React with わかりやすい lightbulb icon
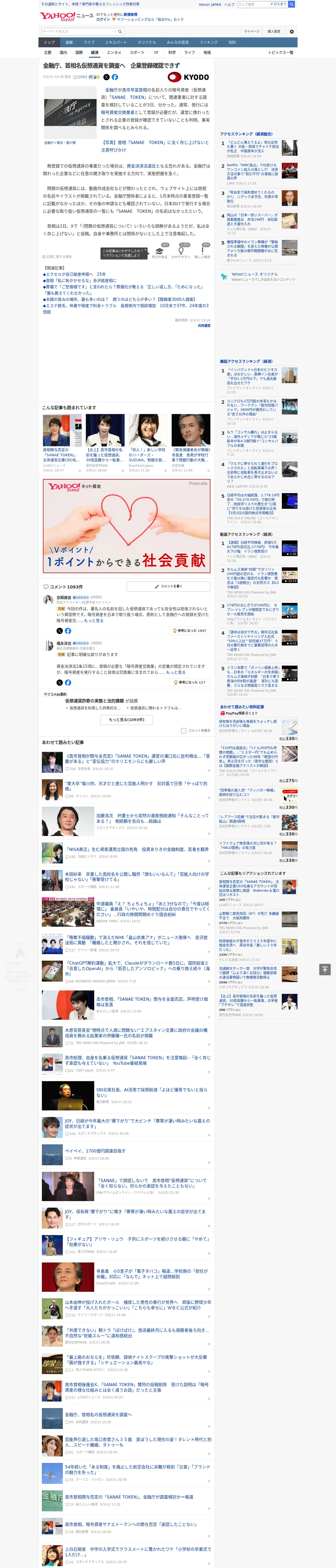The width and height of the screenshot is (336, 1568). tap(181, 251)
